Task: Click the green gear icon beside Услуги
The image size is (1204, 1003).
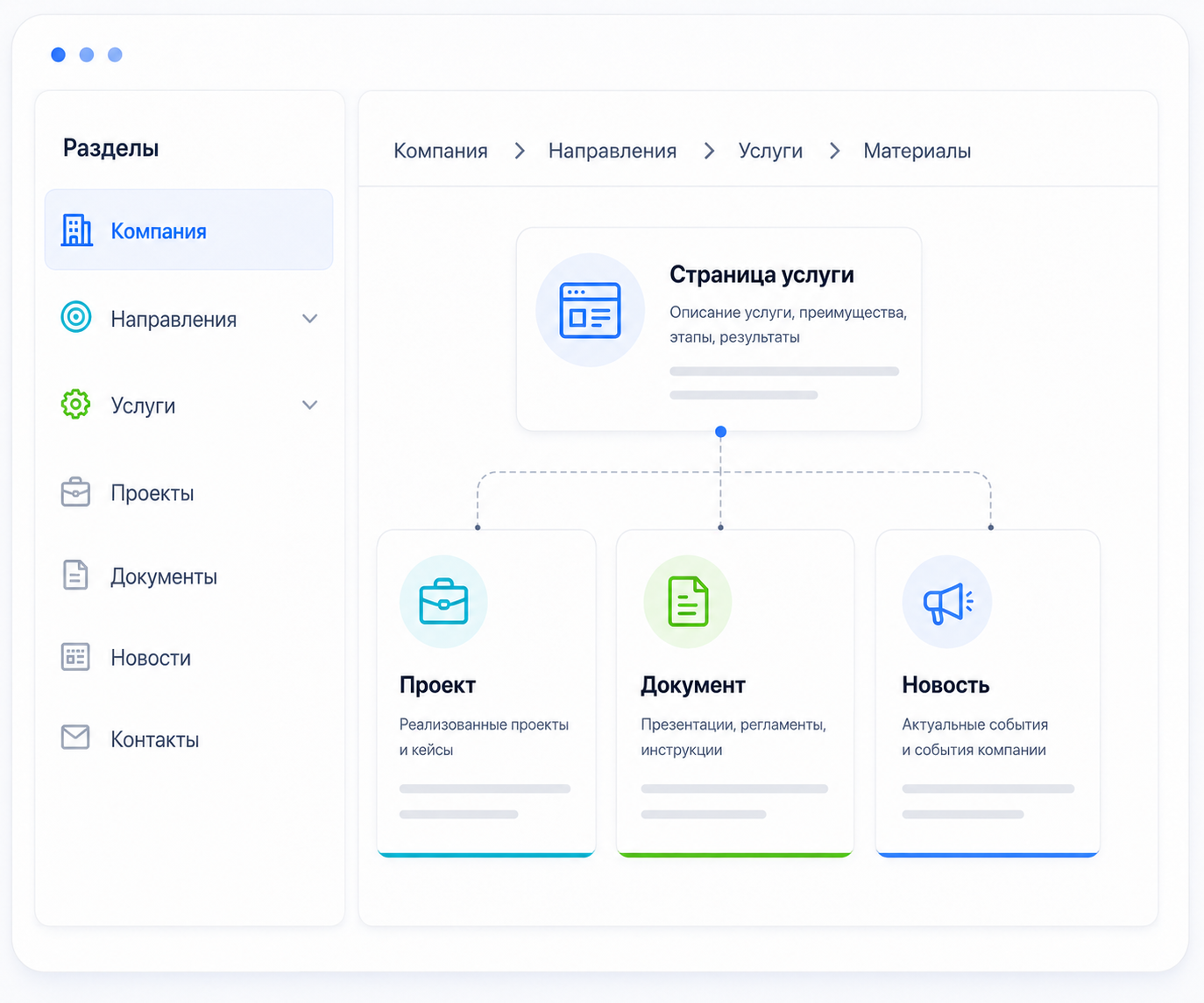Action: pyautogui.click(x=76, y=404)
